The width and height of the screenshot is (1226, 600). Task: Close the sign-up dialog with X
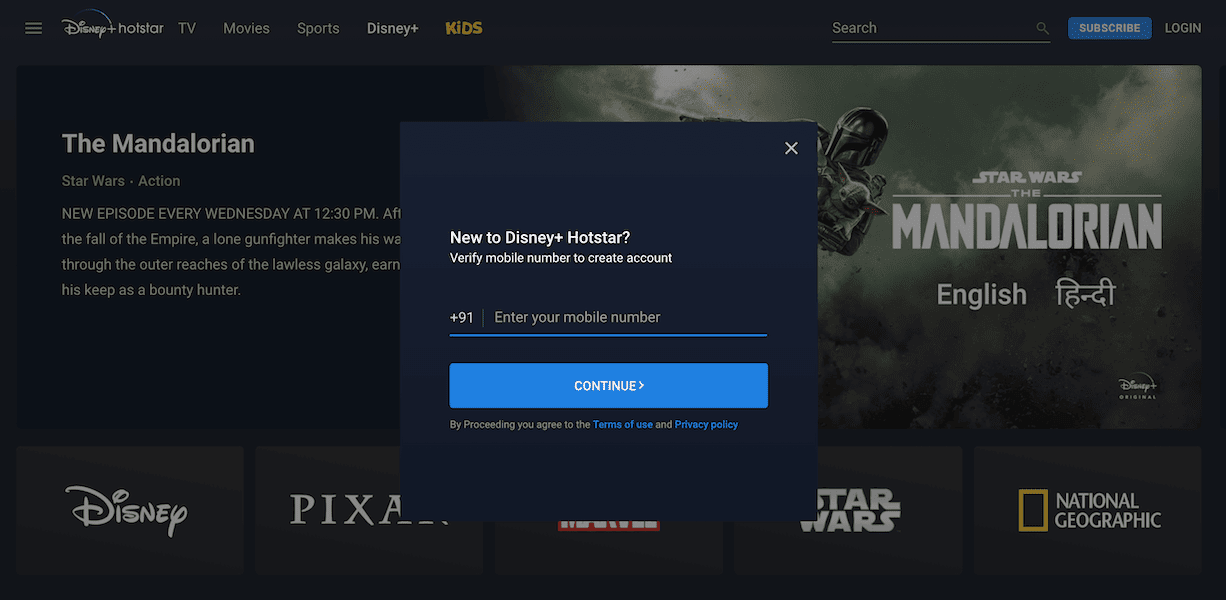791,148
